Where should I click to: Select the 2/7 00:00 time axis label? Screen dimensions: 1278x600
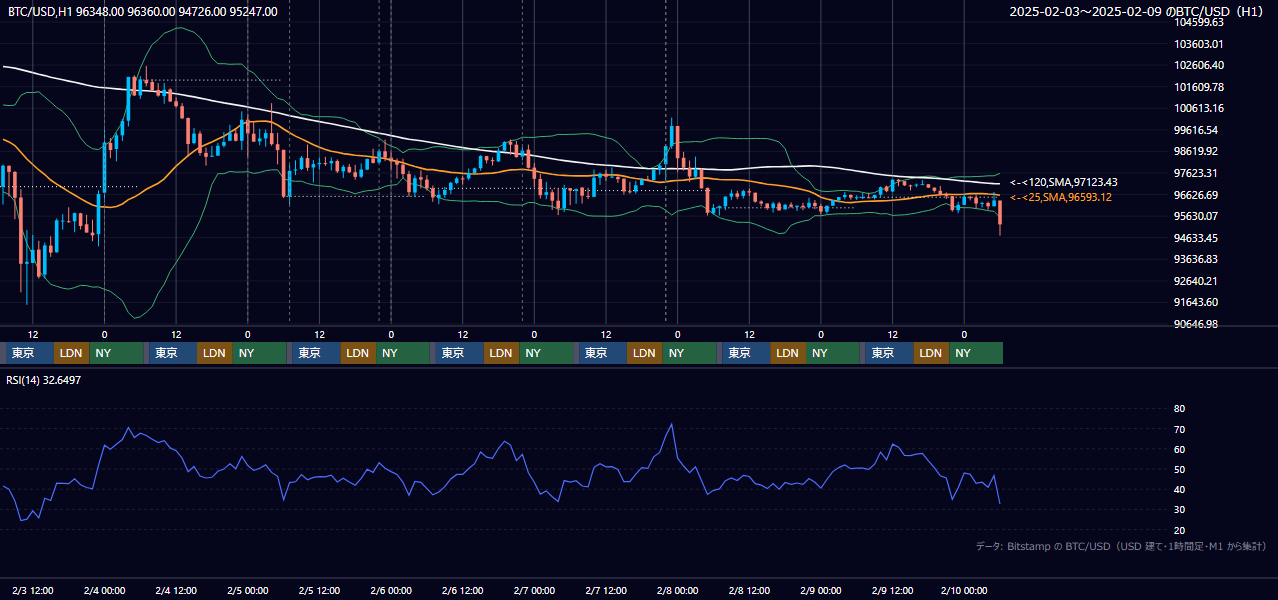tap(535, 591)
